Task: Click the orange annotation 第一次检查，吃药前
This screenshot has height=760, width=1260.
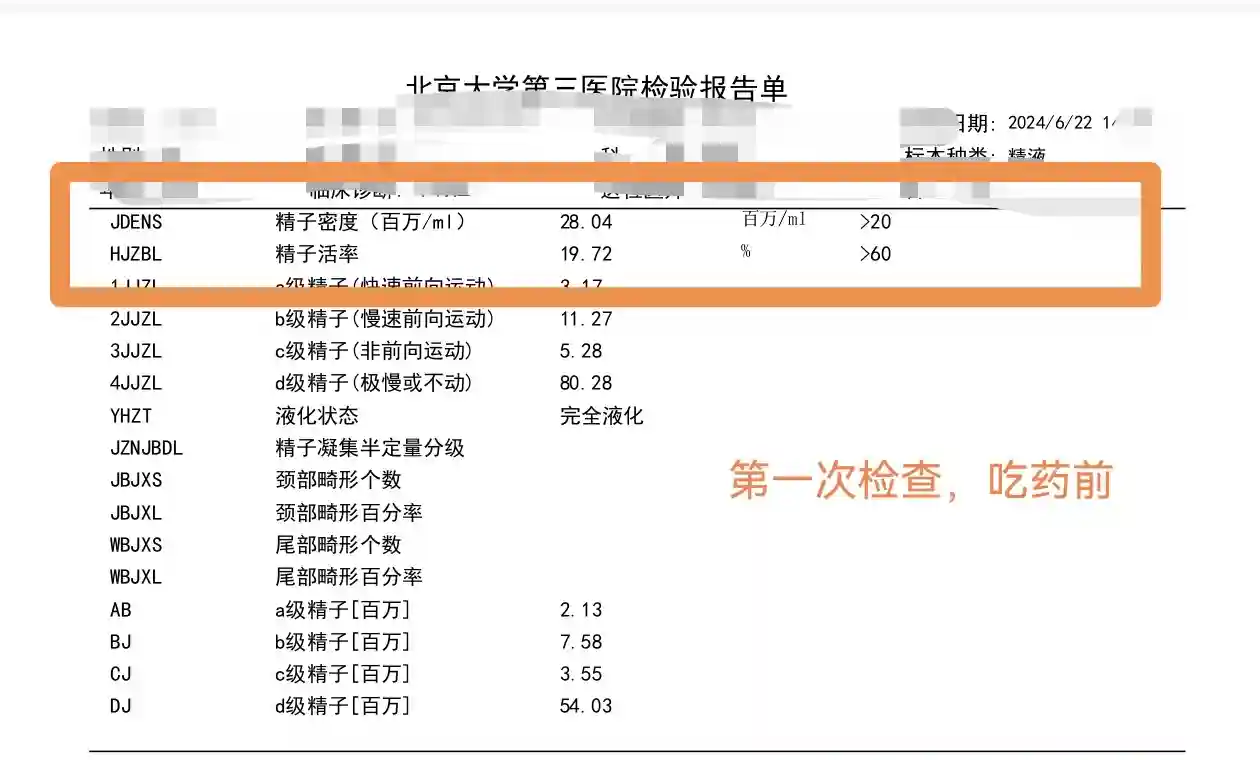Action: click(x=920, y=481)
